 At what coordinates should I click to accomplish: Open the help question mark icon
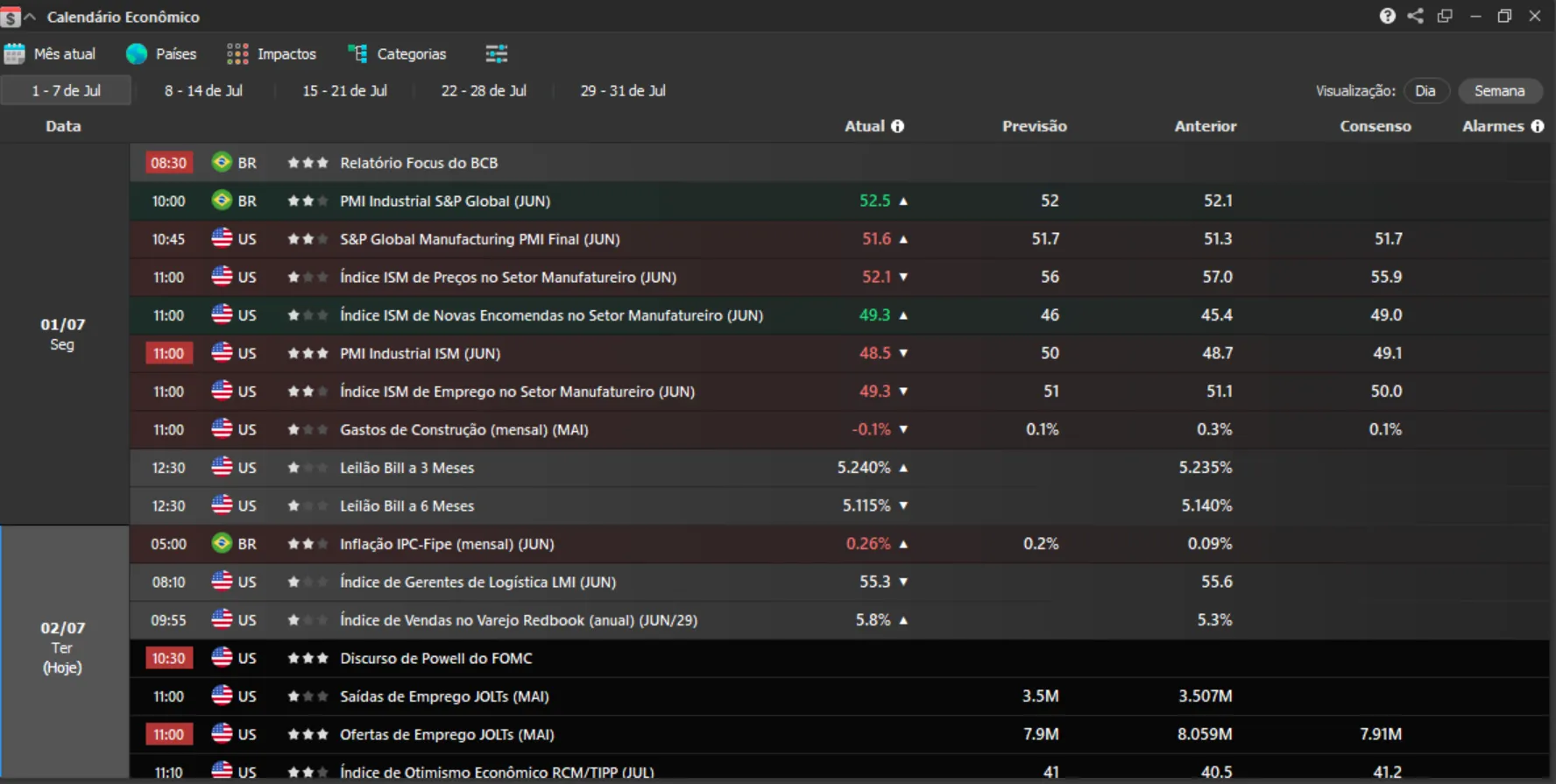pyautogui.click(x=1387, y=16)
